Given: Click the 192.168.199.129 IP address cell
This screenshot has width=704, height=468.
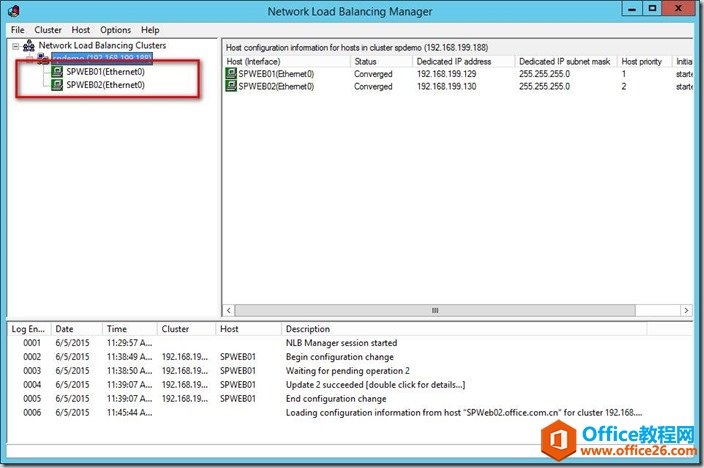Looking at the screenshot, I should point(447,74).
